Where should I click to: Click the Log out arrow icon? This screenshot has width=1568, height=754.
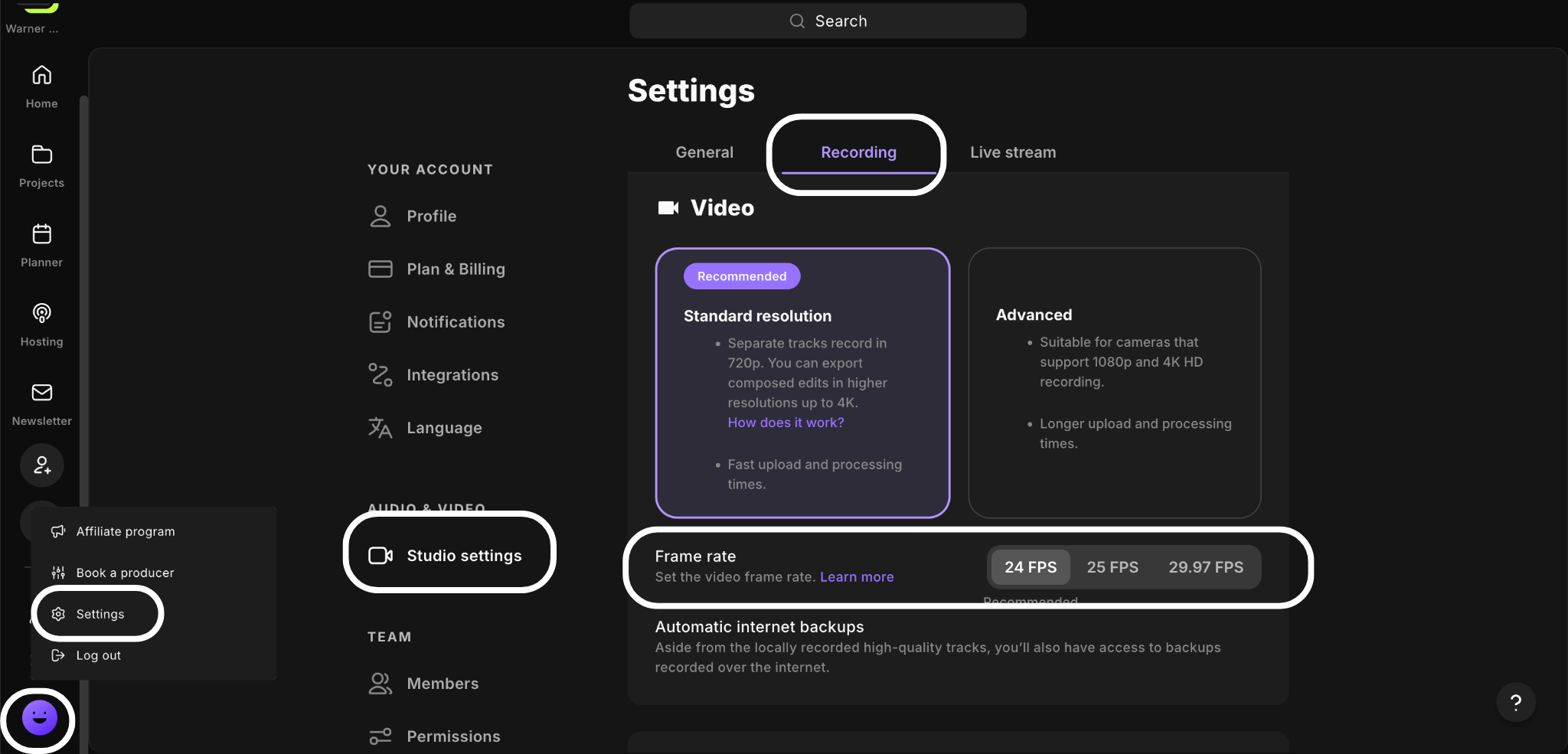(58, 655)
